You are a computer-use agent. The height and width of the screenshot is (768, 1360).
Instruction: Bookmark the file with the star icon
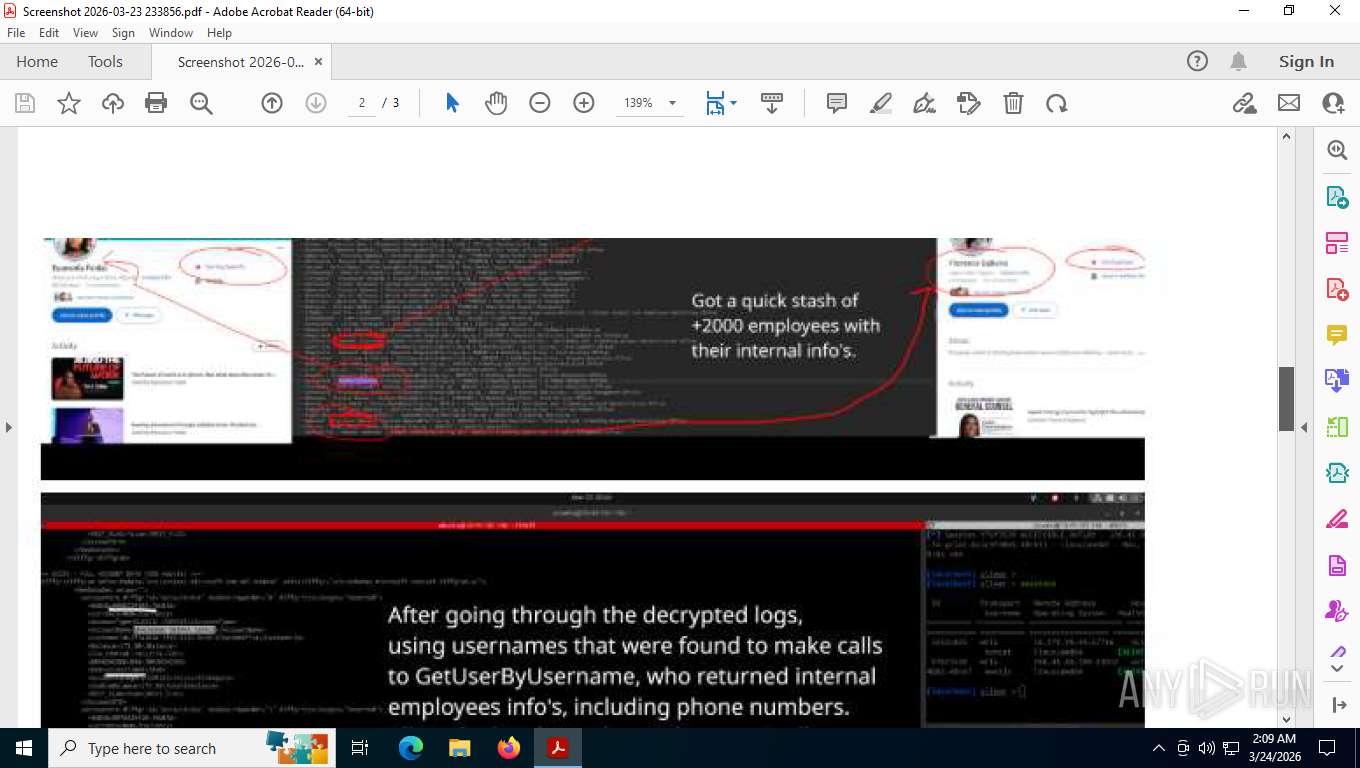(69, 103)
